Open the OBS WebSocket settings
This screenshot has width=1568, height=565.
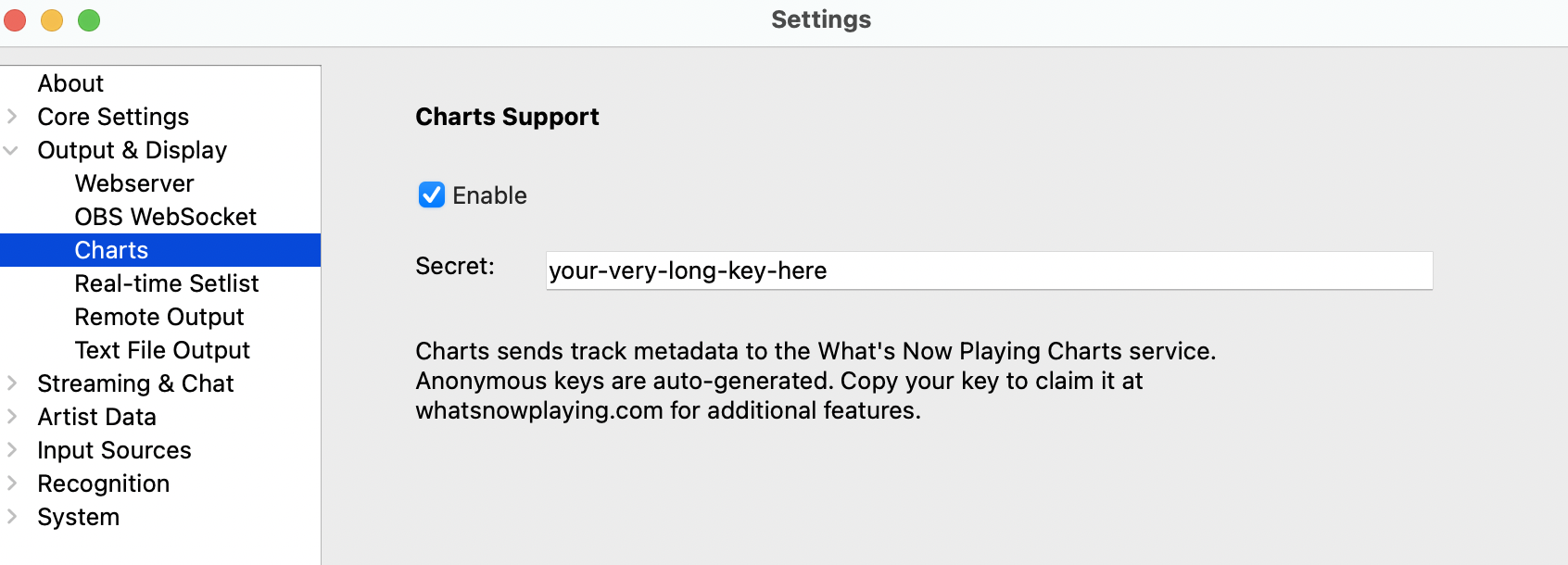coord(165,216)
